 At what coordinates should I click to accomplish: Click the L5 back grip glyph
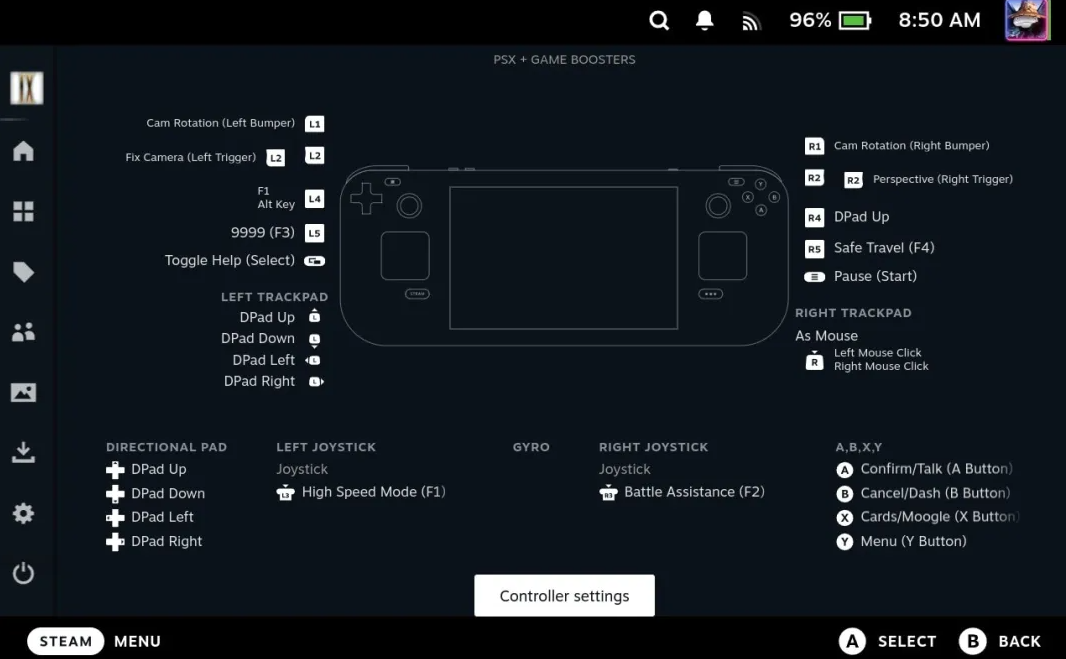tap(314, 233)
